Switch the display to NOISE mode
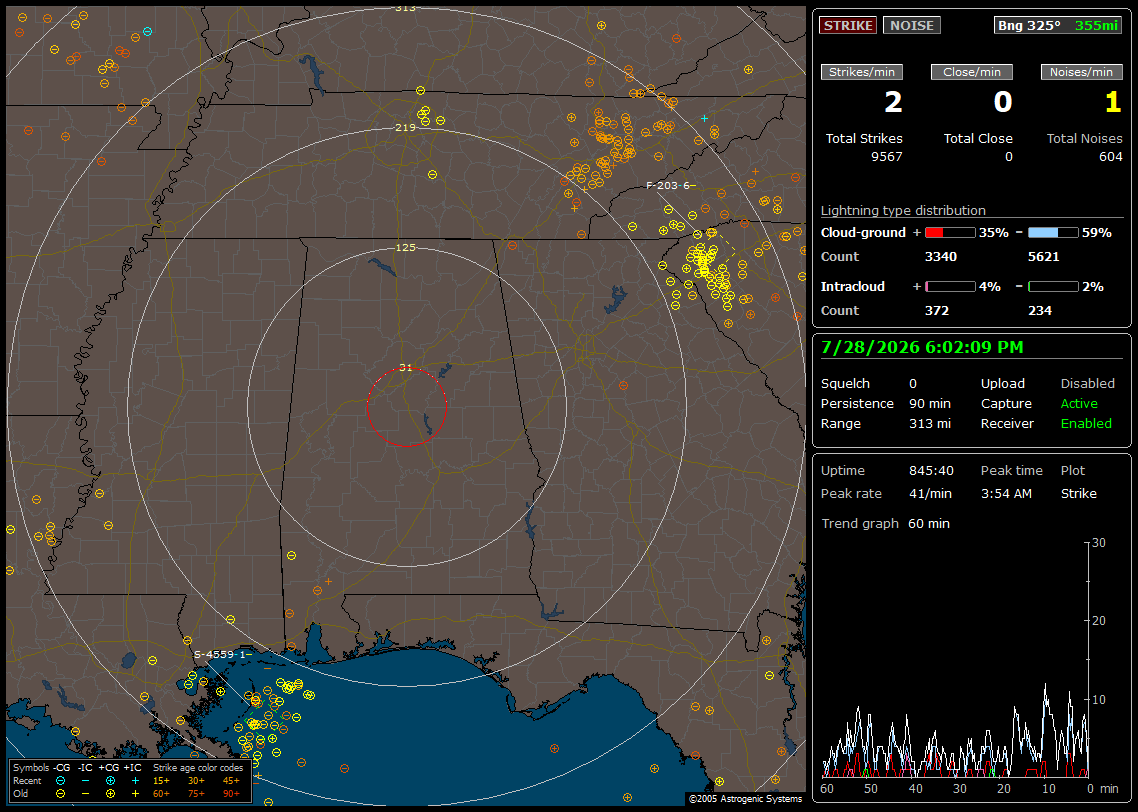 tap(912, 25)
